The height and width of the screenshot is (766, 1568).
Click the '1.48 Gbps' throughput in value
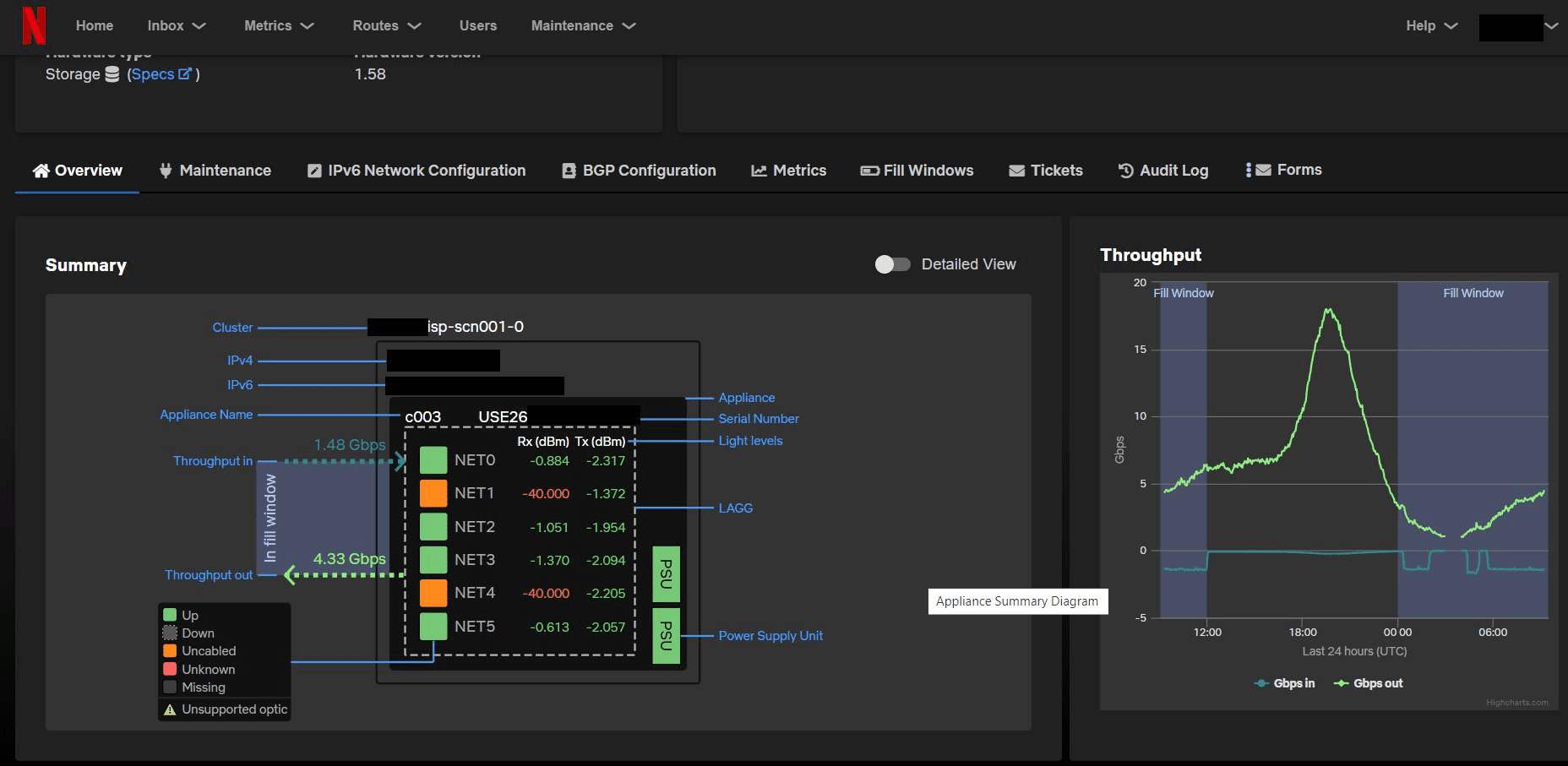pos(350,445)
